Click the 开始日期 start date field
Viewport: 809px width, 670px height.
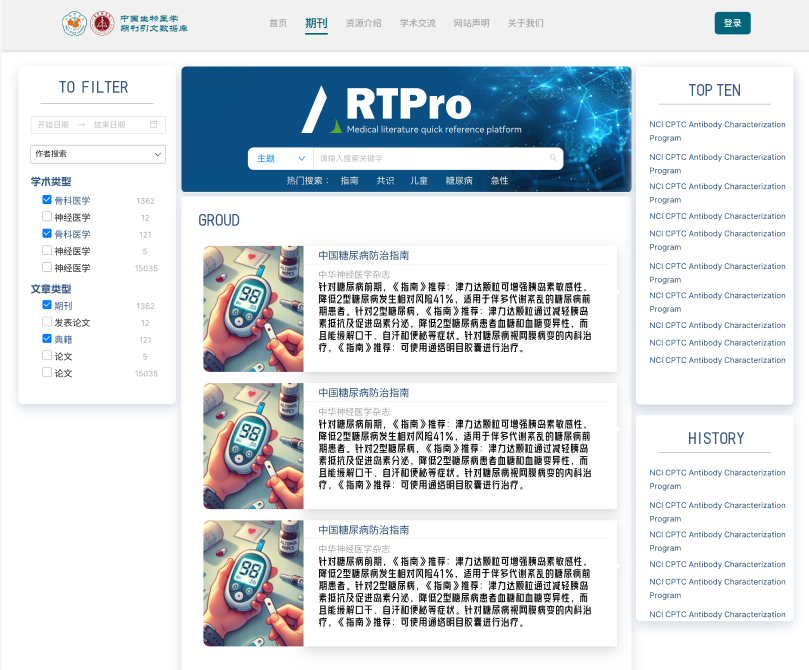point(53,124)
